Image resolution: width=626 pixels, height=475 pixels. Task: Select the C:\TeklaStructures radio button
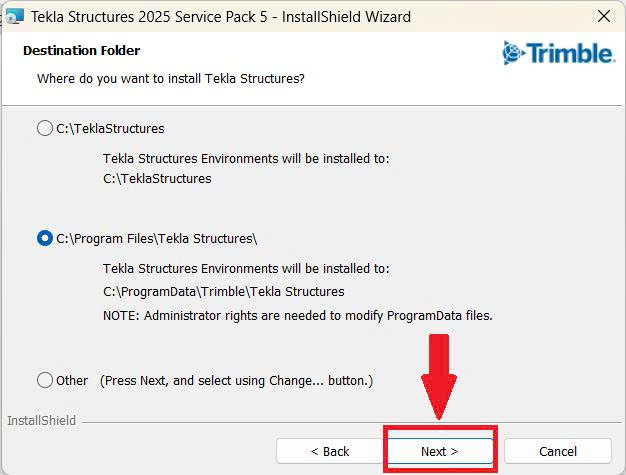pyautogui.click(x=45, y=128)
